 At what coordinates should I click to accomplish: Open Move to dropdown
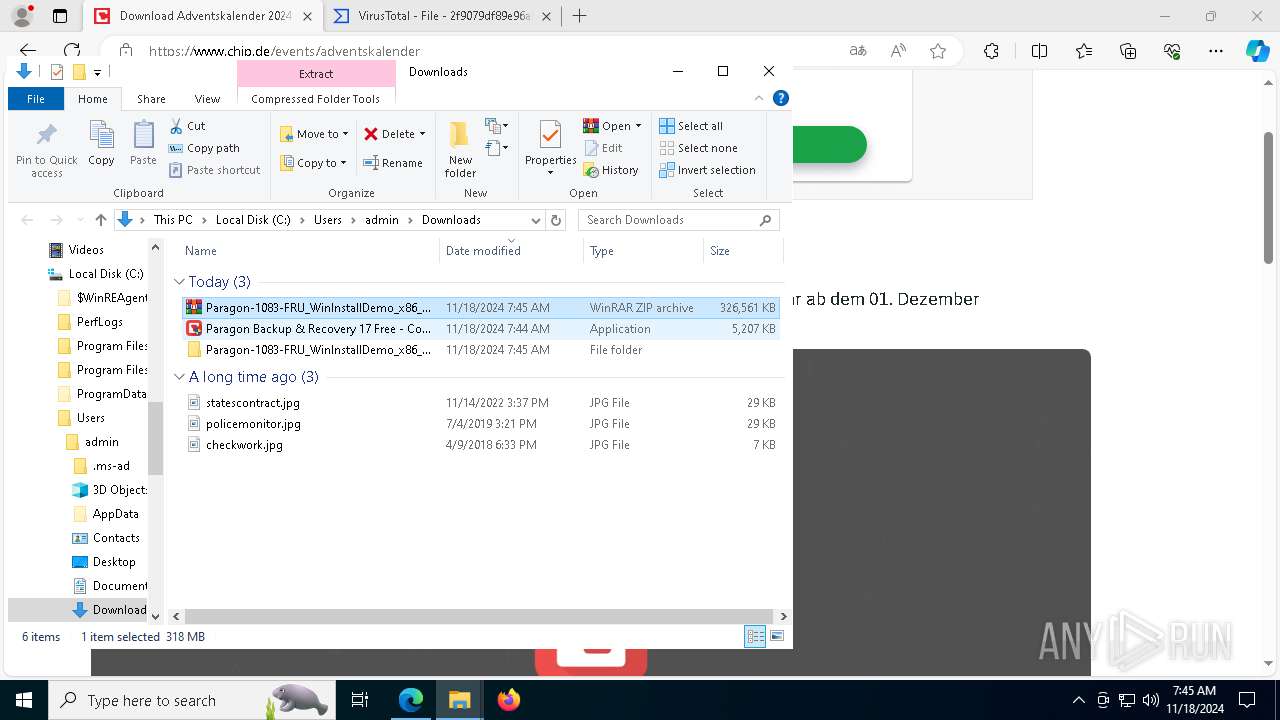tap(315, 134)
